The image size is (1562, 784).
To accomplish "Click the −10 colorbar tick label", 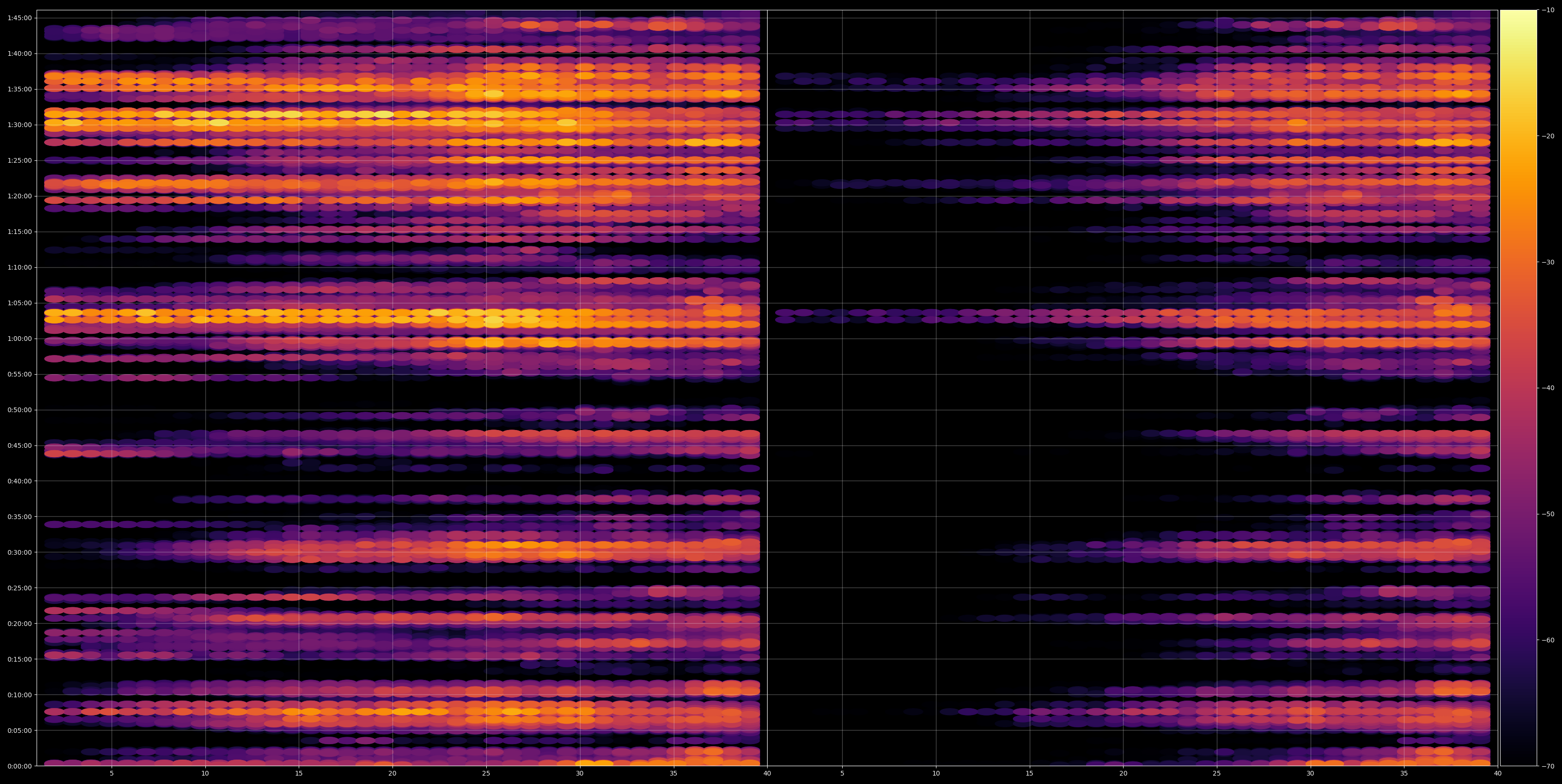I will [x=1548, y=10].
